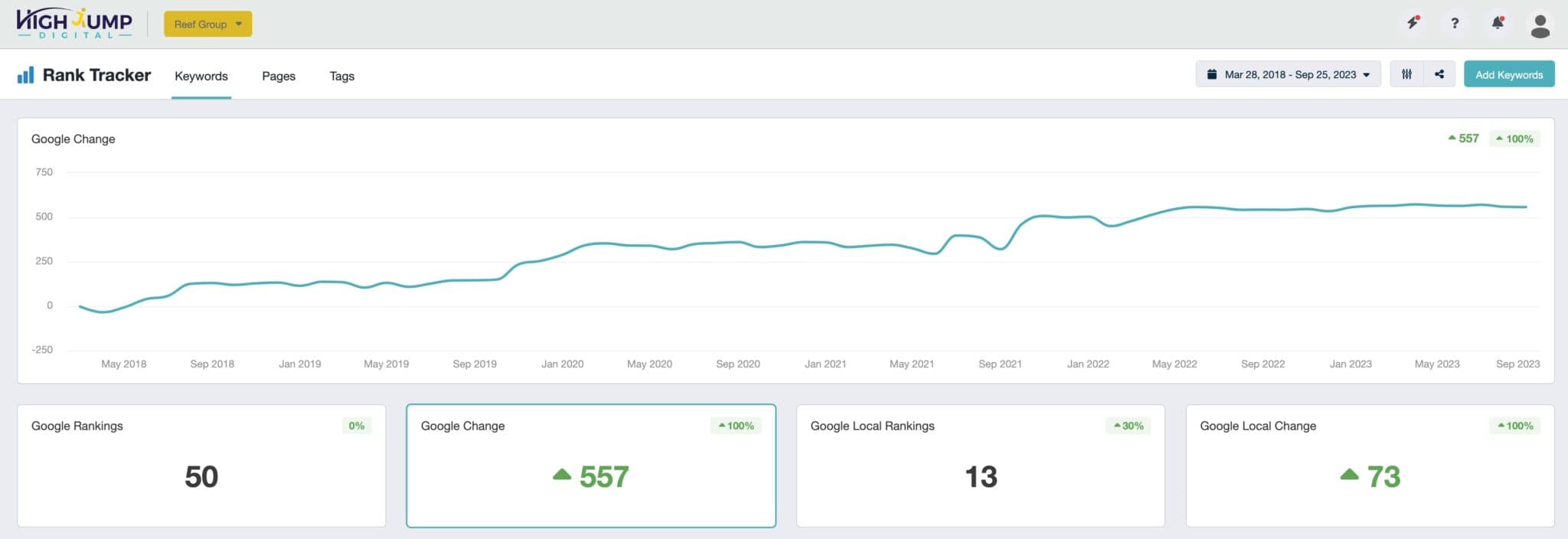This screenshot has height=539, width=1568.
Task: Click the Add Keywords button
Action: 1509,74
